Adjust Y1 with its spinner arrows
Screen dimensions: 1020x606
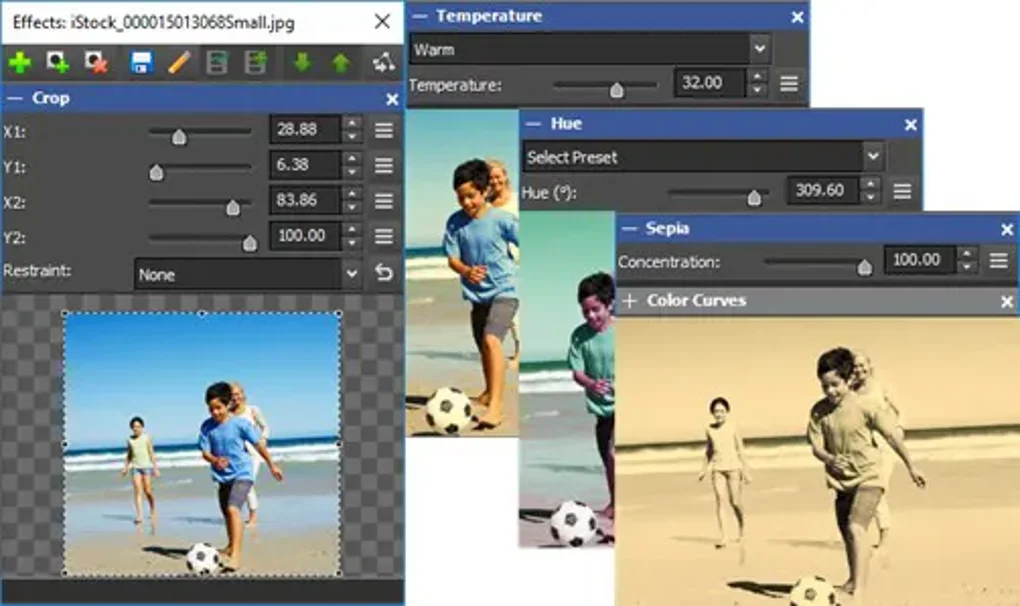[352, 165]
